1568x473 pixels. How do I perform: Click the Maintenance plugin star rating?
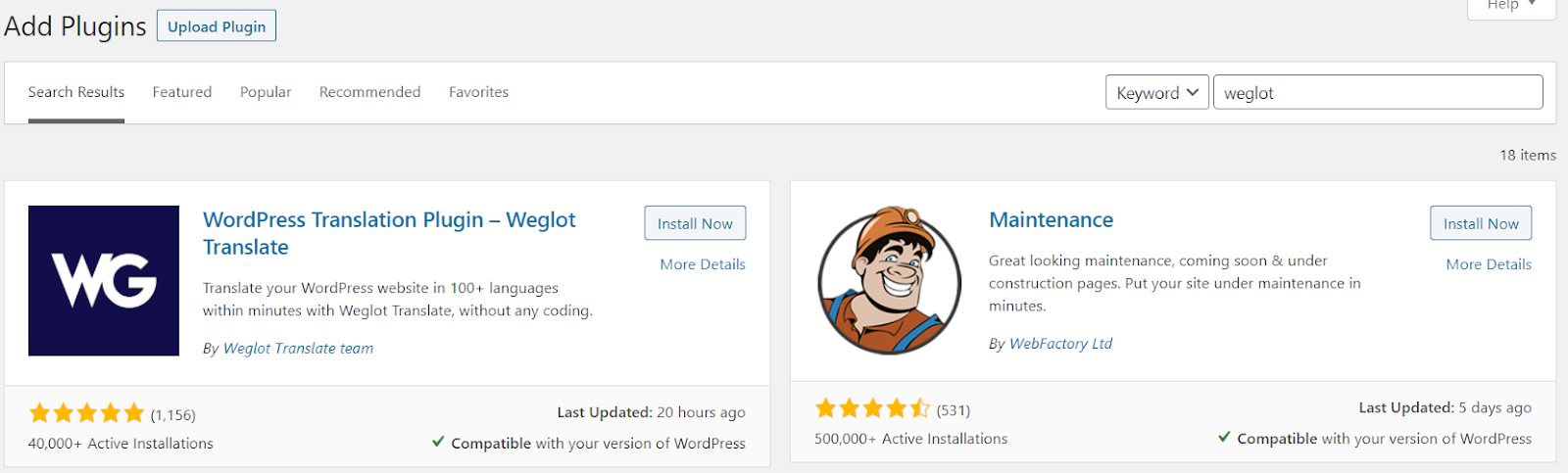(x=872, y=408)
